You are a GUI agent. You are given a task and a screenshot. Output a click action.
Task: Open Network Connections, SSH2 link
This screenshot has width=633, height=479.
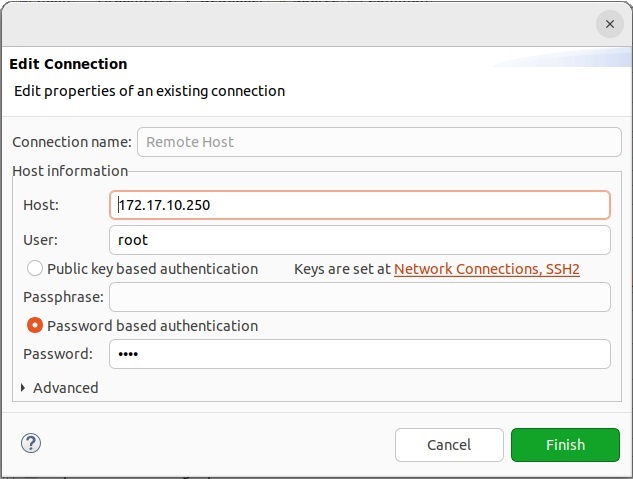pyautogui.click(x=487, y=269)
